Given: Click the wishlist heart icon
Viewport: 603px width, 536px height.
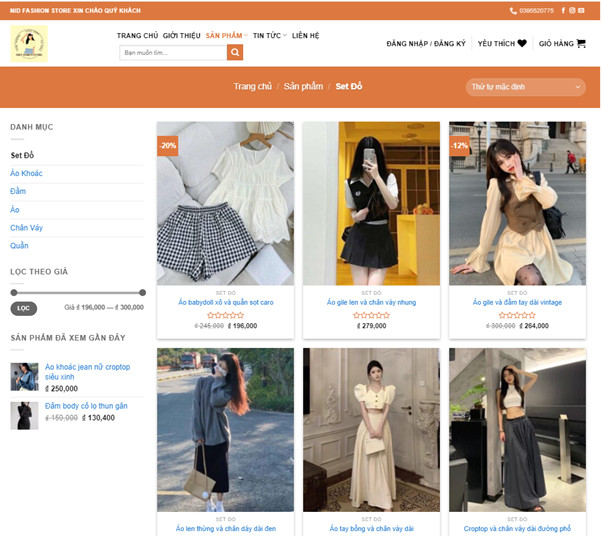Looking at the screenshot, I should [x=522, y=44].
